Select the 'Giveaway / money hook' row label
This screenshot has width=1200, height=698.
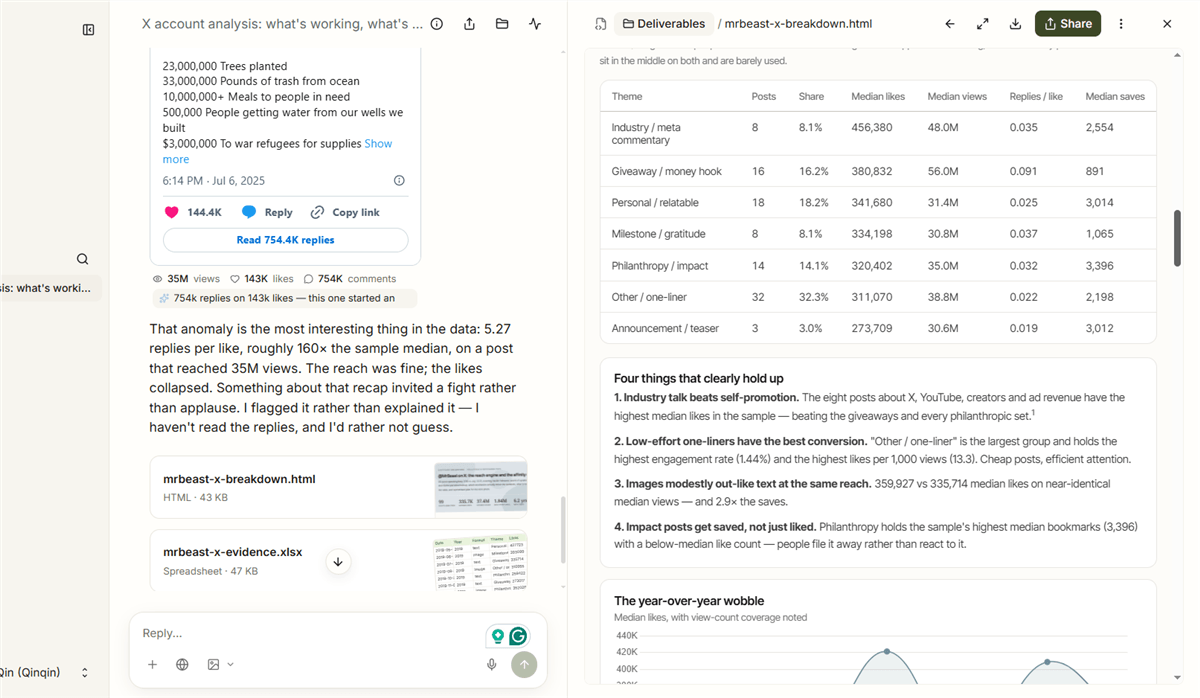(667, 172)
